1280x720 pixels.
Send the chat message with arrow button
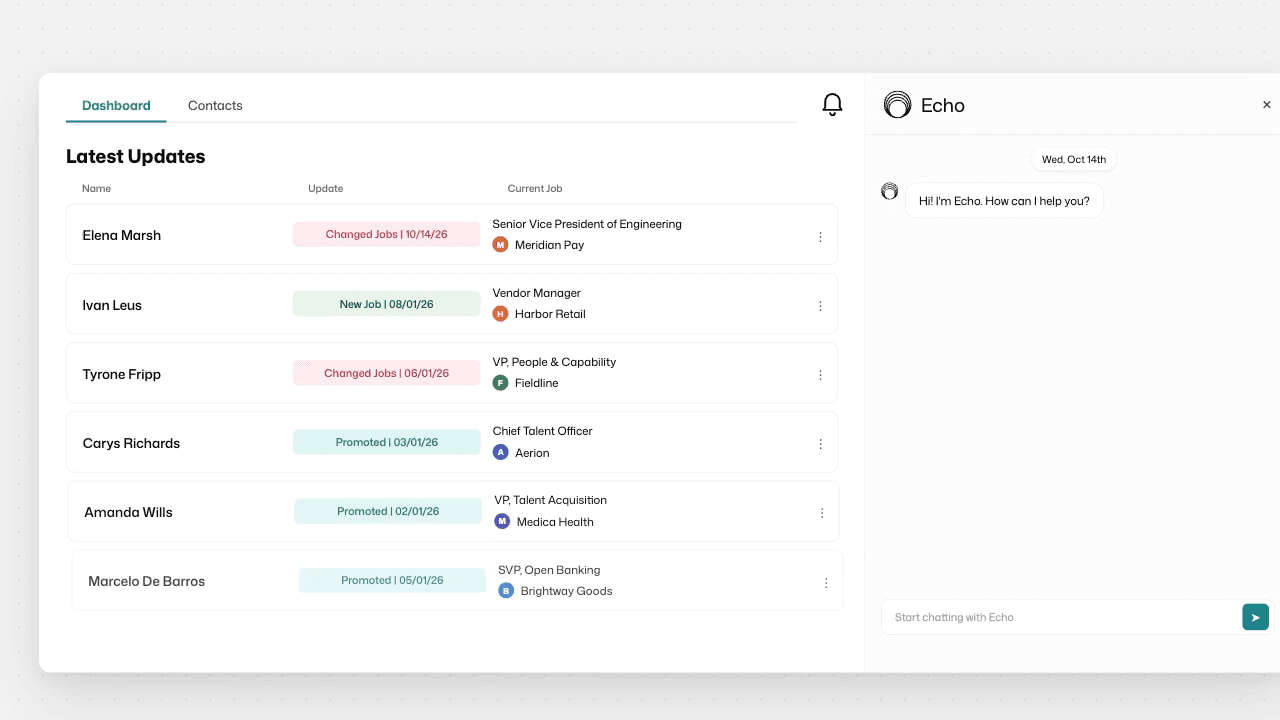[x=1255, y=617]
